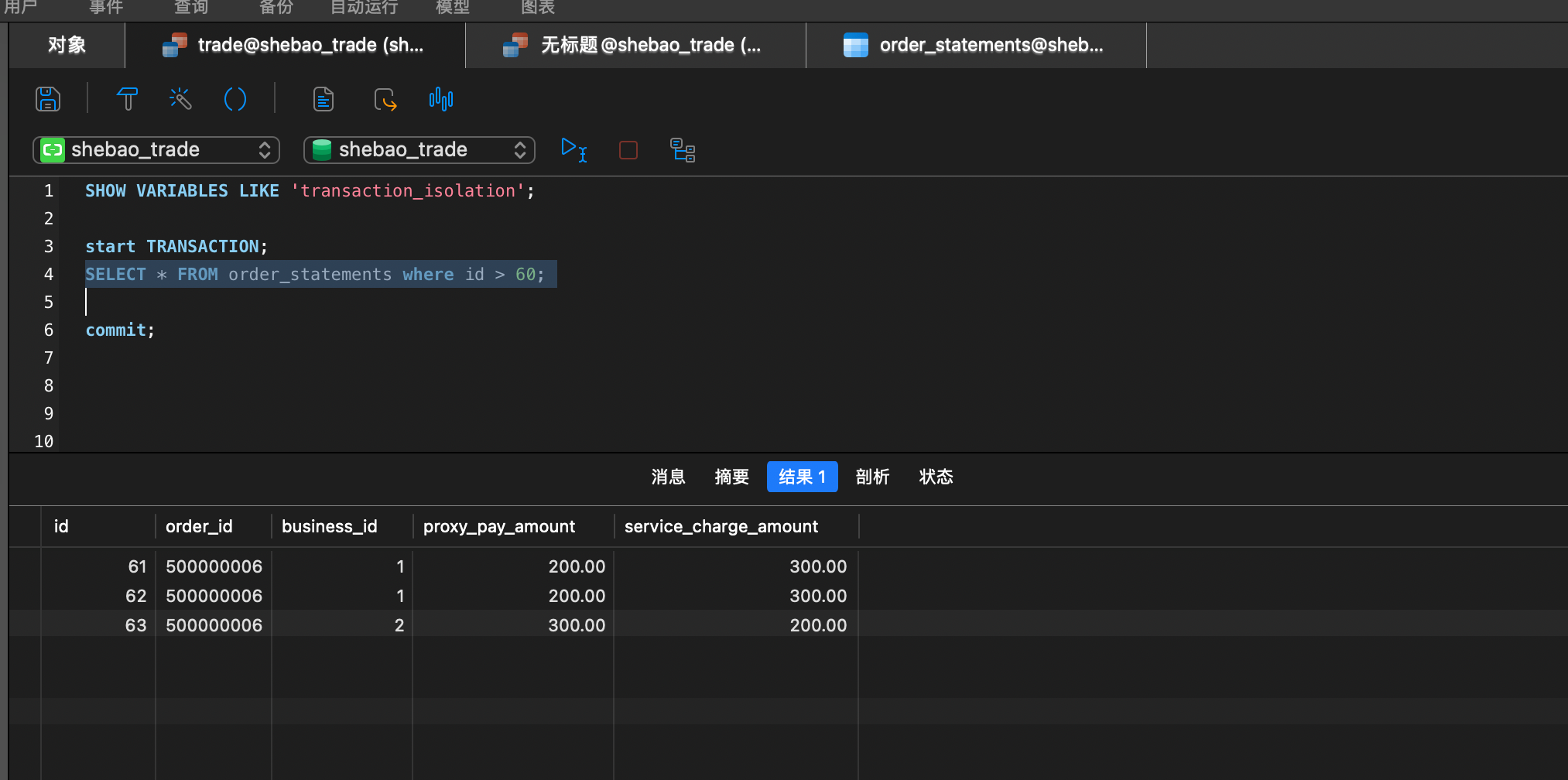
Task: Click line number 6 in the gutter
Action: coord(49,330)
